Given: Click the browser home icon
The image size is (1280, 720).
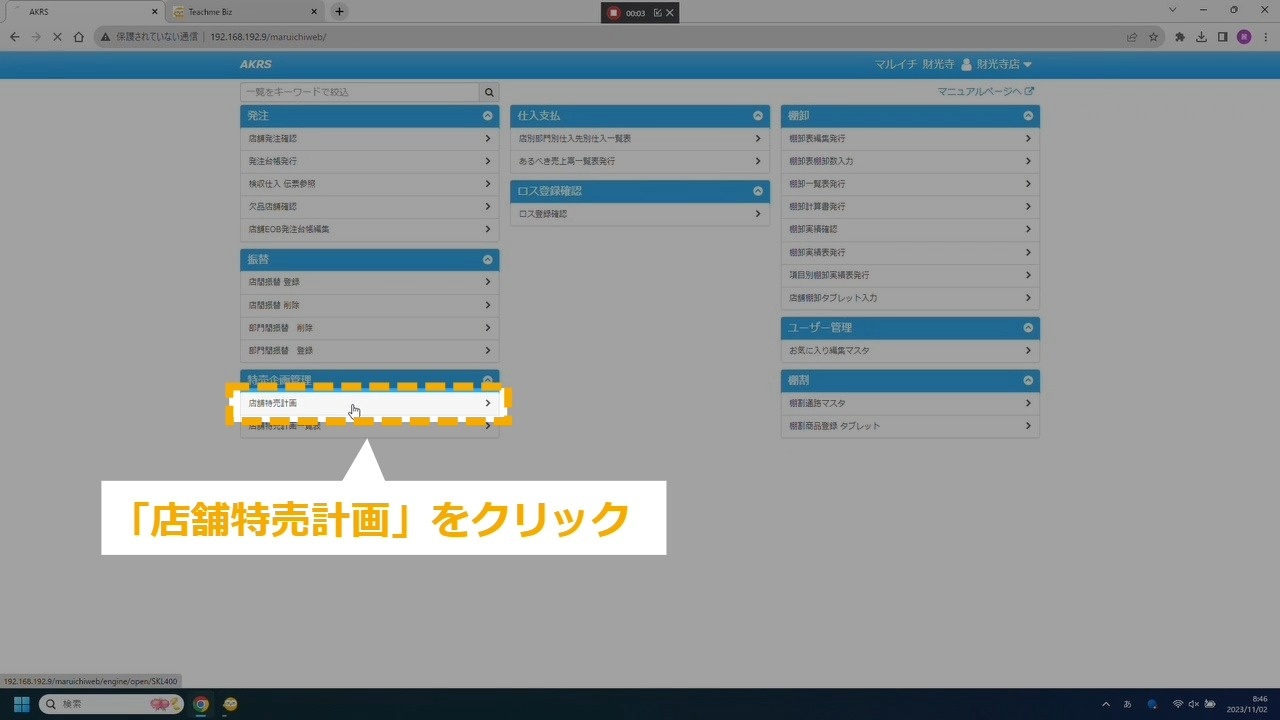Looking at the screenshot, I should click(79, 37).
